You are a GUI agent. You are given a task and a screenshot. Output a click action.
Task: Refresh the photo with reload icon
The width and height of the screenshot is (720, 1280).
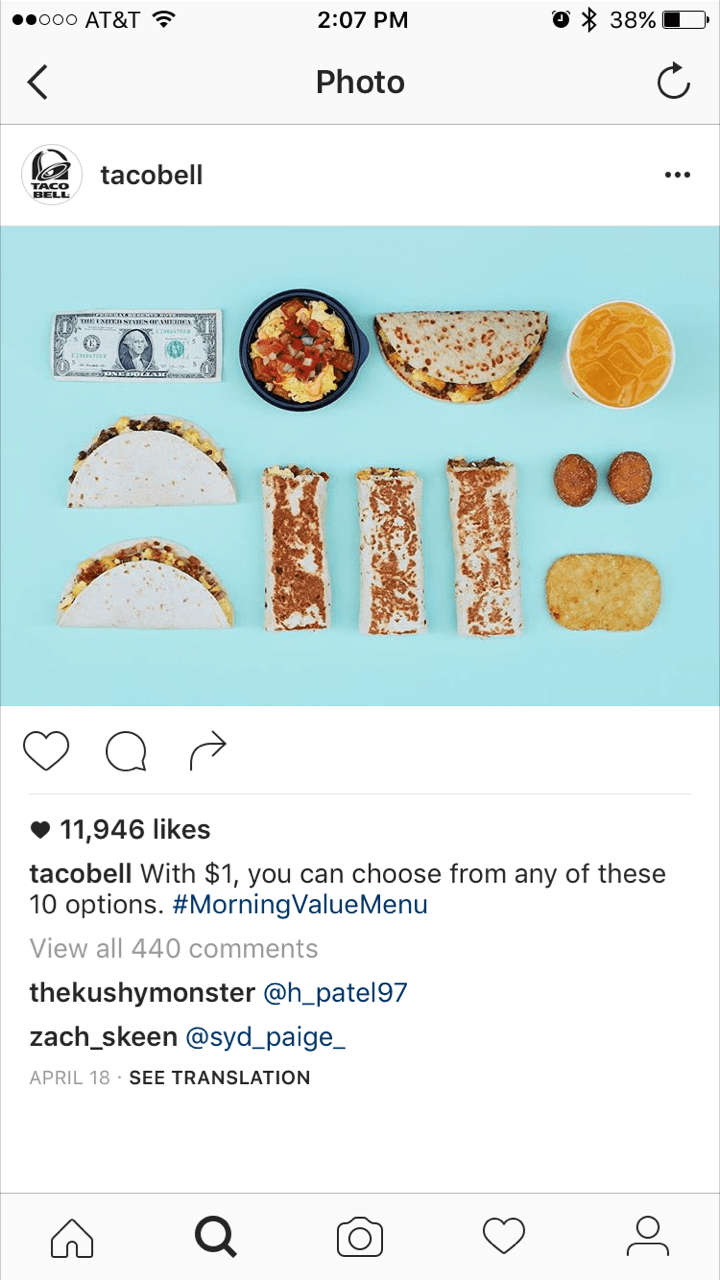click(673, 82)
